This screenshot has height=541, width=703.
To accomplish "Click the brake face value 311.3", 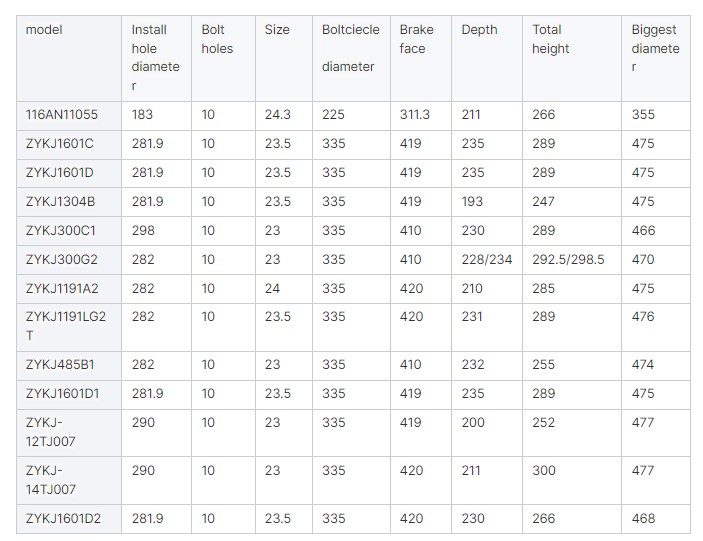I will pos(415,115).
